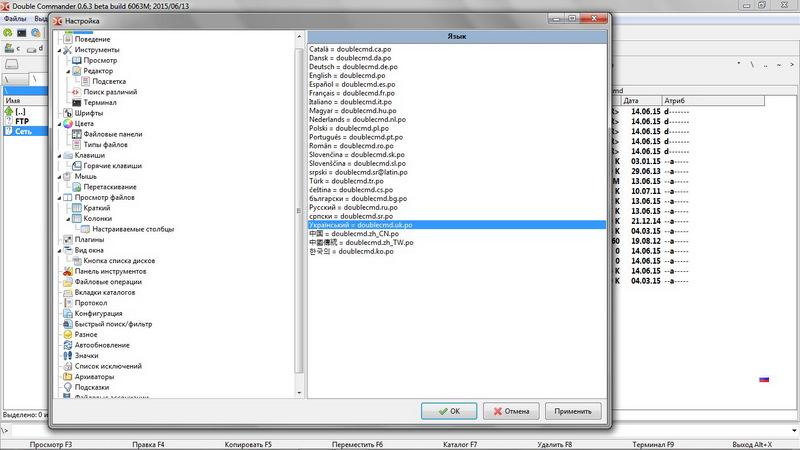Select doublecmd.zh_CN.po language row
The width and height of the screenshot is (800, 450).
point(354,234)
